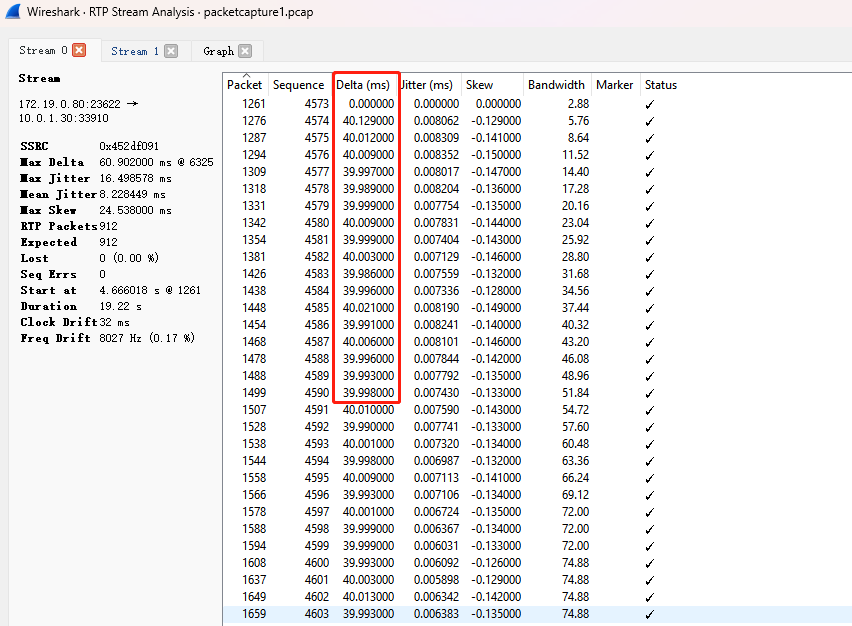
Task: Click the Start at value 4.666018 s
Action: (129, 290)
